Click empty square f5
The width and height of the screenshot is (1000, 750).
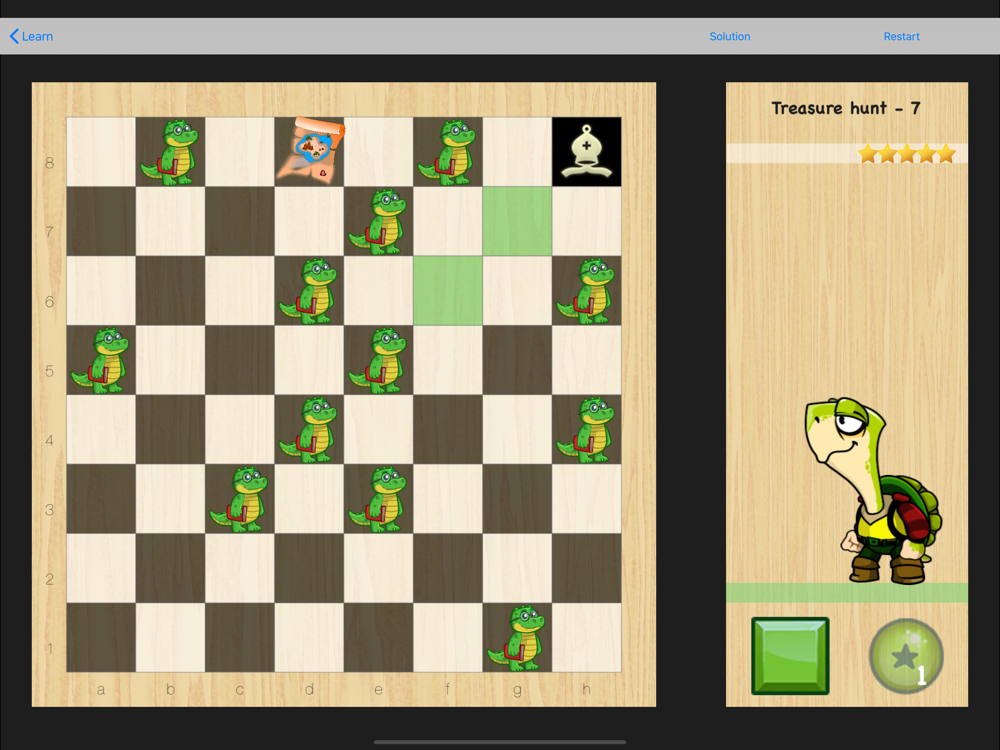448,360
